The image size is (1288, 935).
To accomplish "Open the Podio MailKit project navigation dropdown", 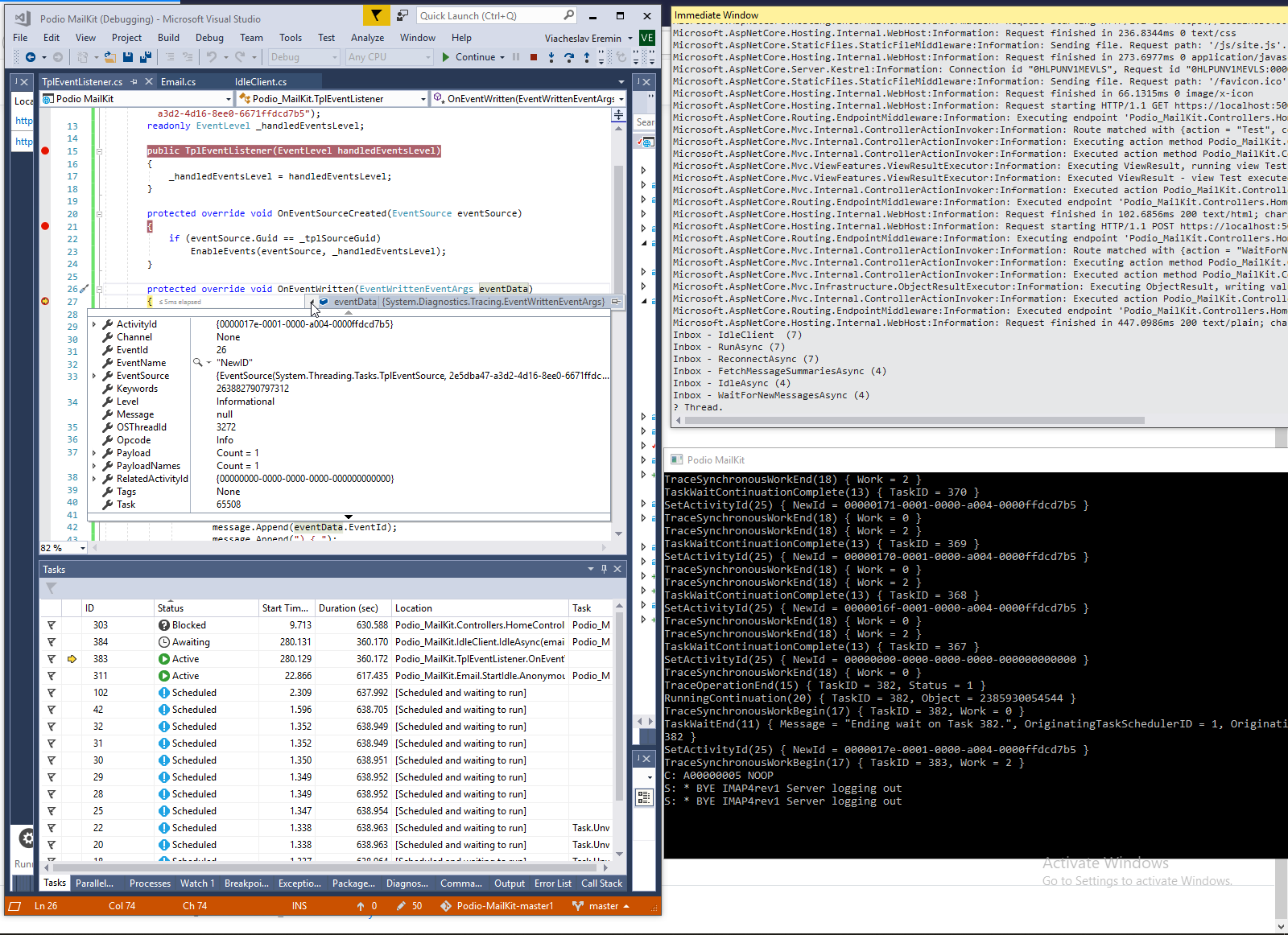I will [x=137, y=99].
